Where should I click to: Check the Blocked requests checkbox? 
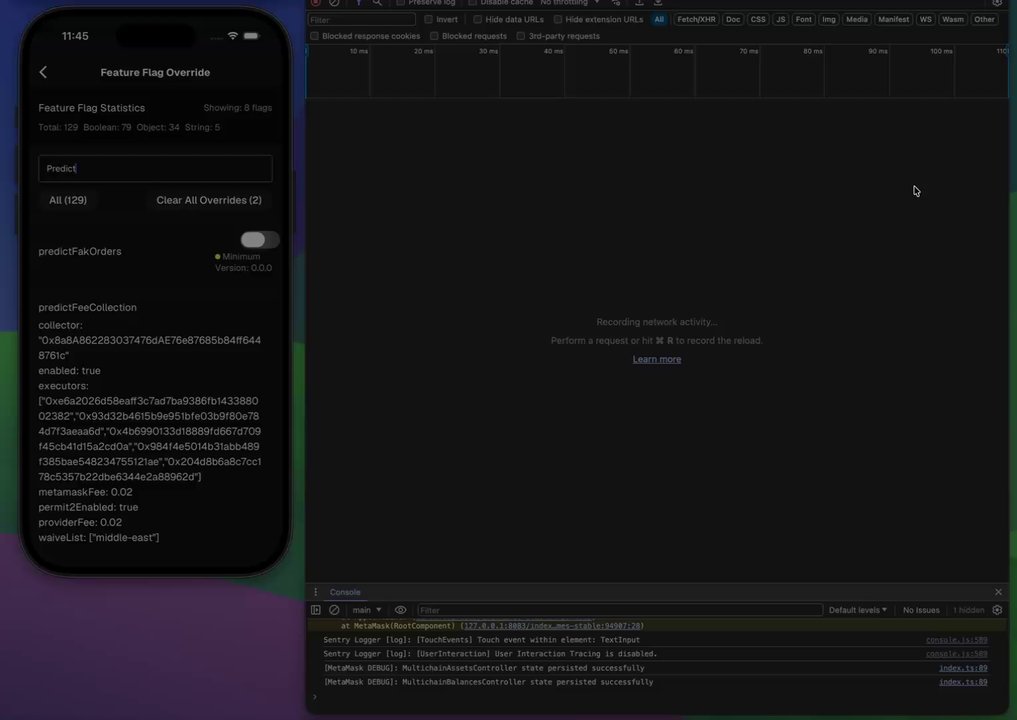(435, 36)
